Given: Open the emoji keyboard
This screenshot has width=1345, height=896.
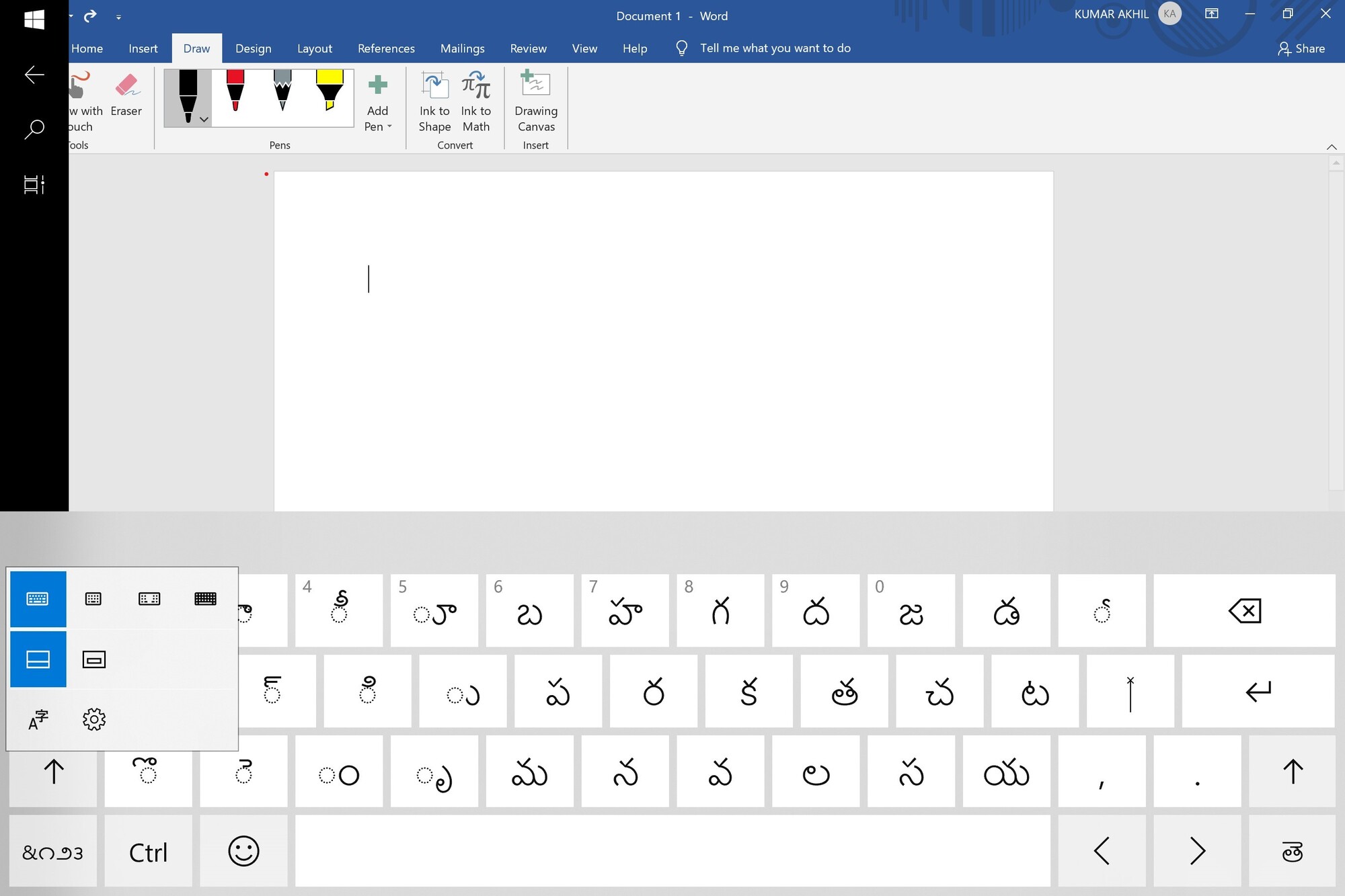Looking at the screenshot, I should pyautogui.click(x=243, y=852).
